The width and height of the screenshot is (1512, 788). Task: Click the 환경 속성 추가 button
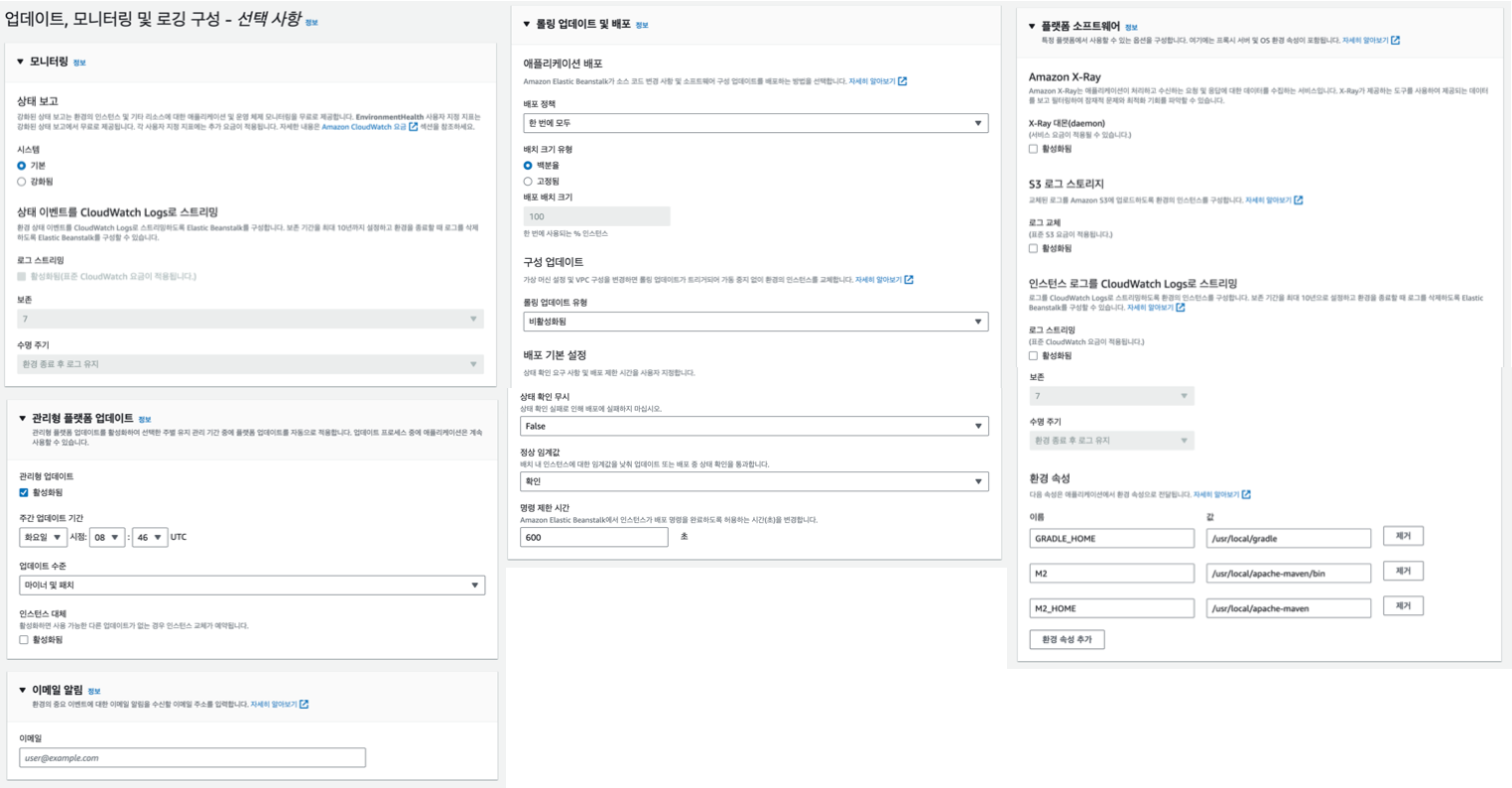[1067, 640]
